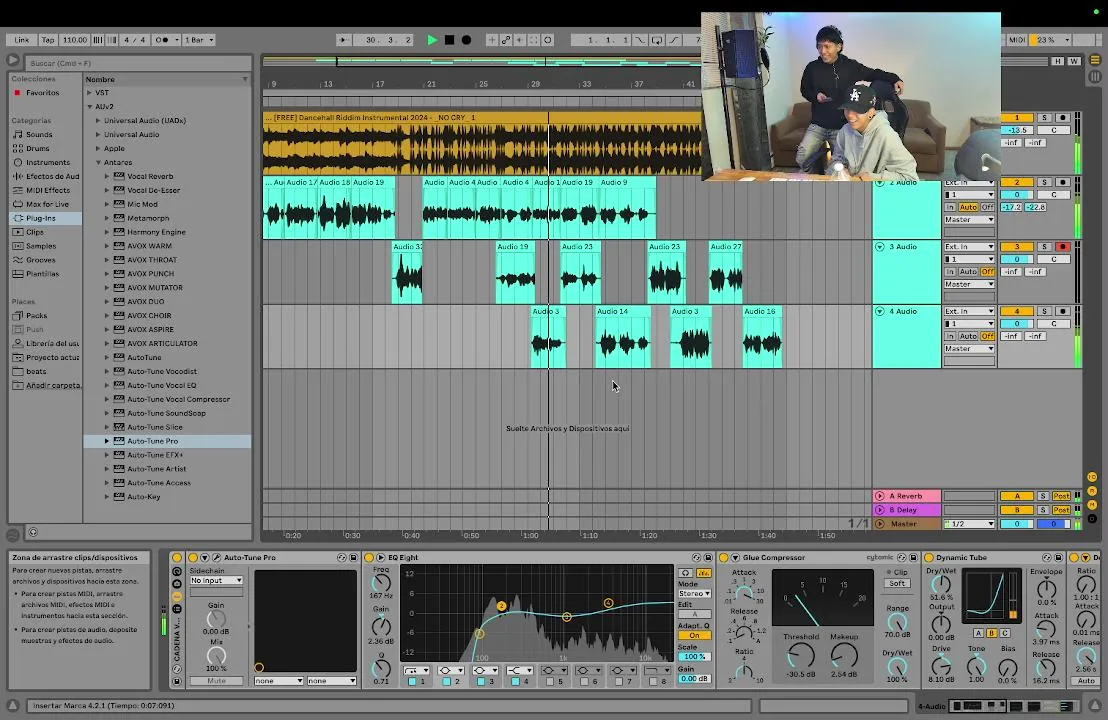This screenshot has width=1108, height=720.
Task: Save Glue Compressor preset disk icon
Action: coord(913,557)
